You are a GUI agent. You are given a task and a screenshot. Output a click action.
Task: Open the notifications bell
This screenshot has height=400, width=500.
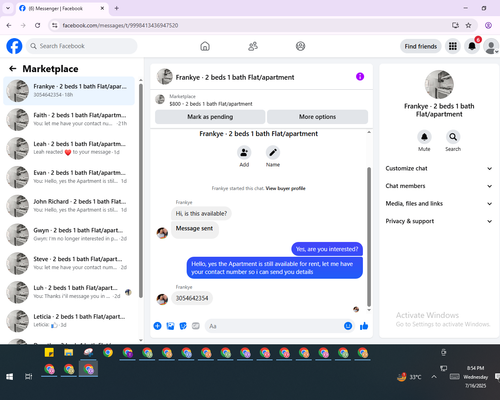pos(472,46)
